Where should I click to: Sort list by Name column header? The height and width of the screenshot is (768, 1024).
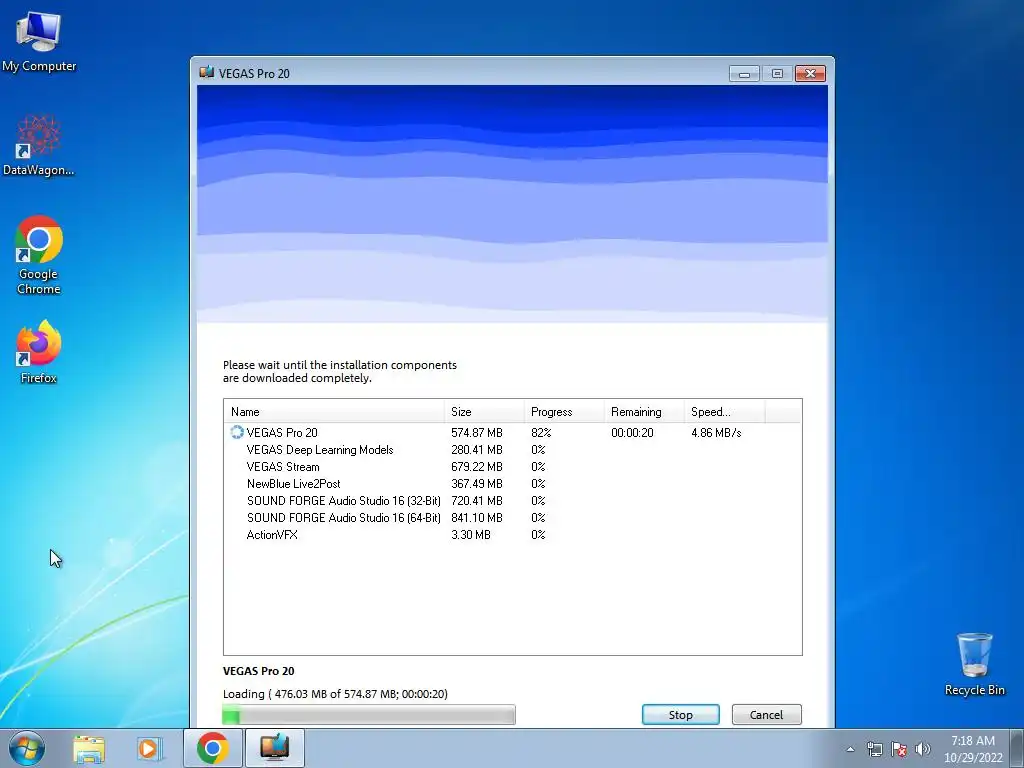click(334, 411)
